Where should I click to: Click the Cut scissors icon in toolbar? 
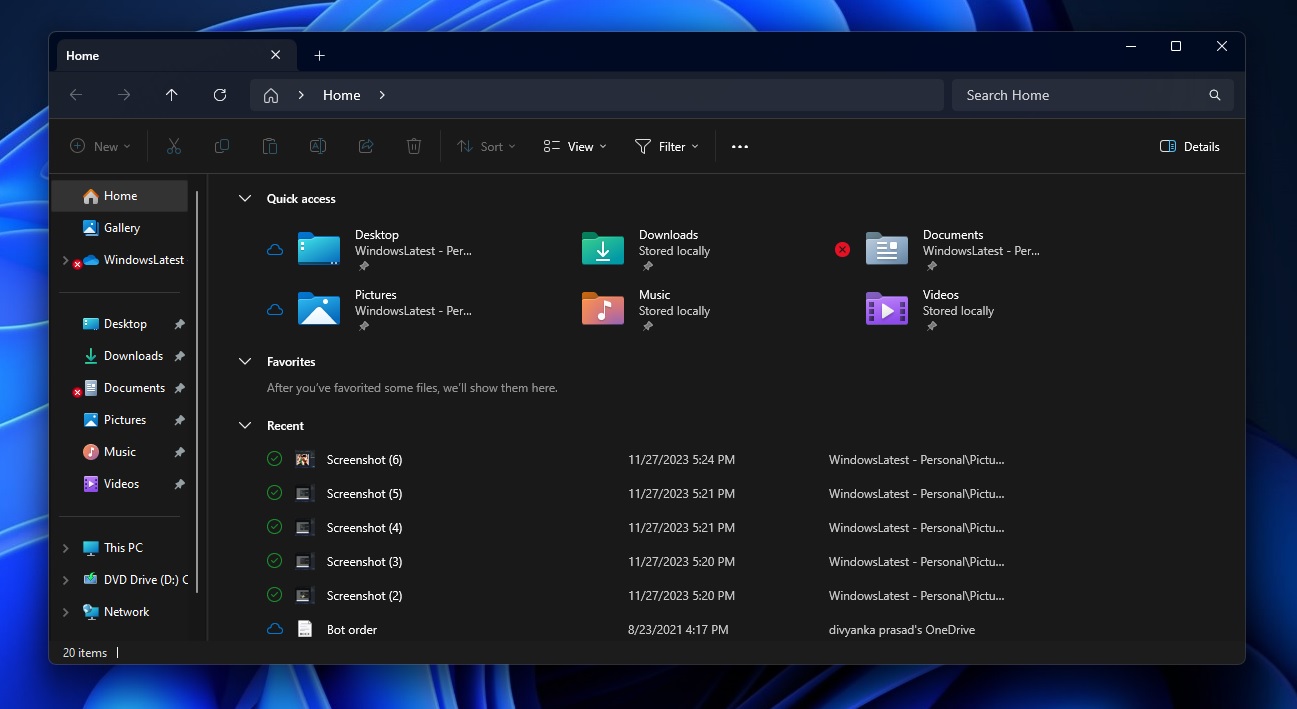coord(174,146)
